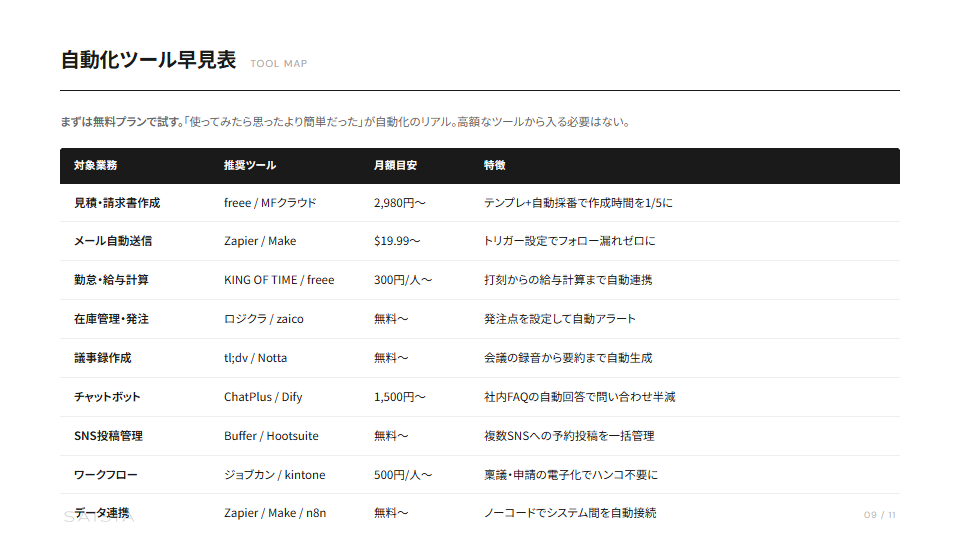This screenshot has width=960, height=540.
Task: Click 無料〜 in the SNS投稿管理 row
Action: coord(391,436)
